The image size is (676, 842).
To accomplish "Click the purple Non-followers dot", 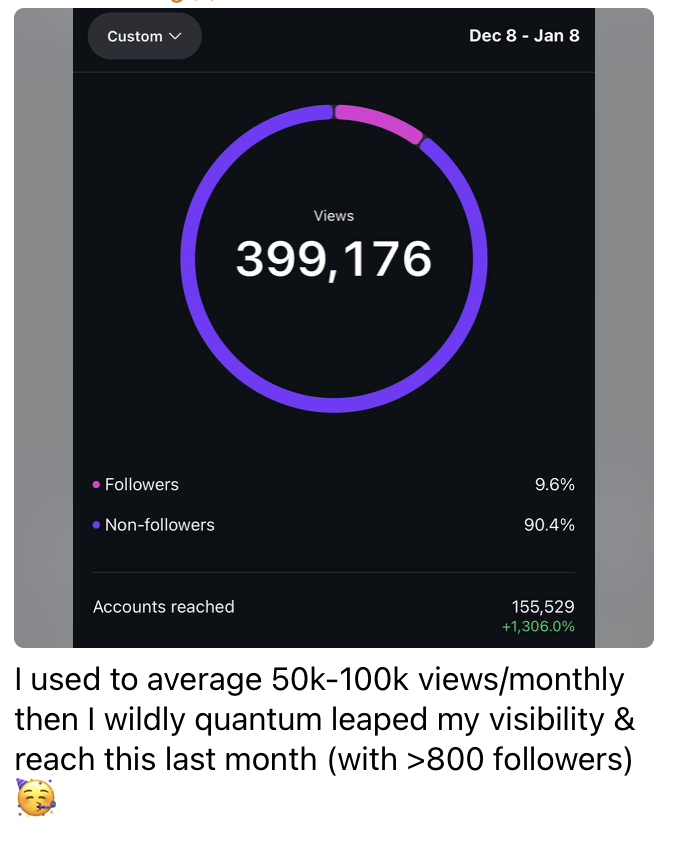I will 96,525.
